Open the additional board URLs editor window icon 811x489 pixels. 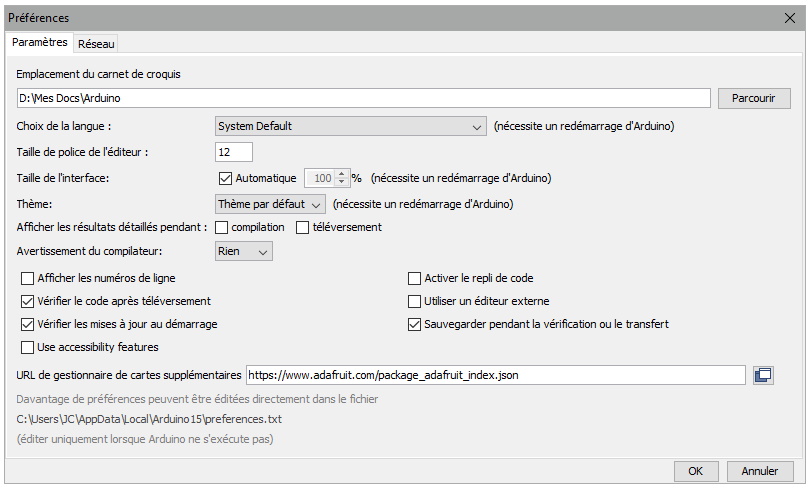click(x=763, y=375)
